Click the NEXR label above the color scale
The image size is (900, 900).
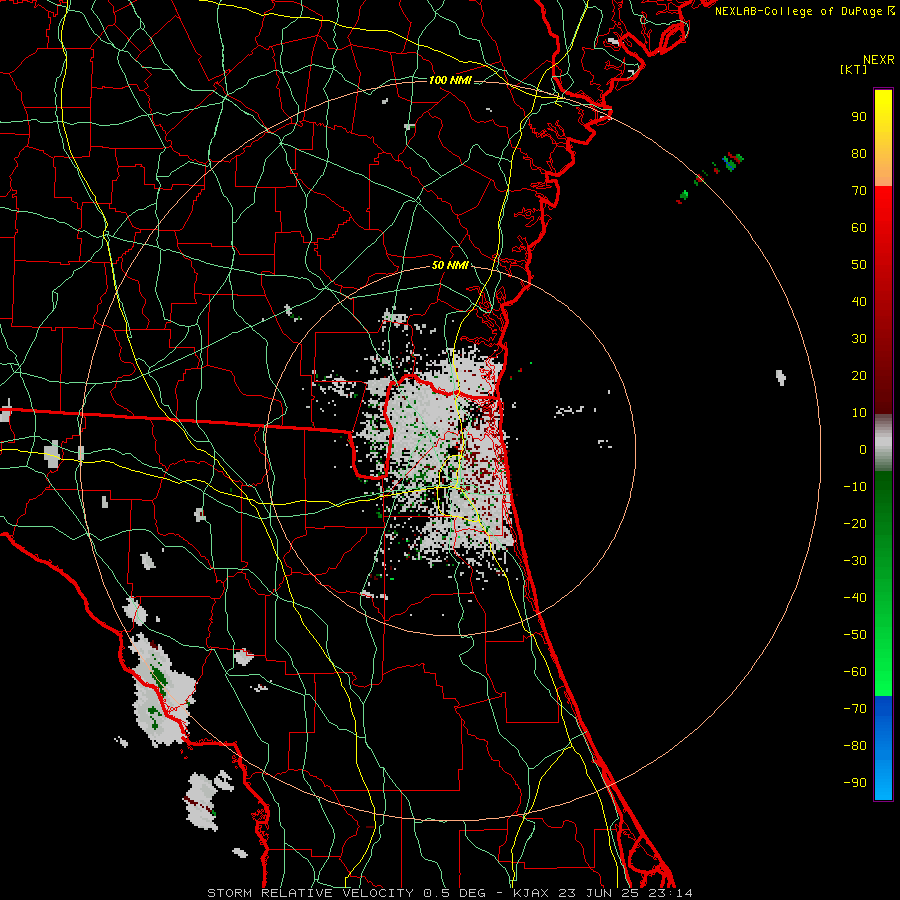pyautogui.click(x=879, y=60)
